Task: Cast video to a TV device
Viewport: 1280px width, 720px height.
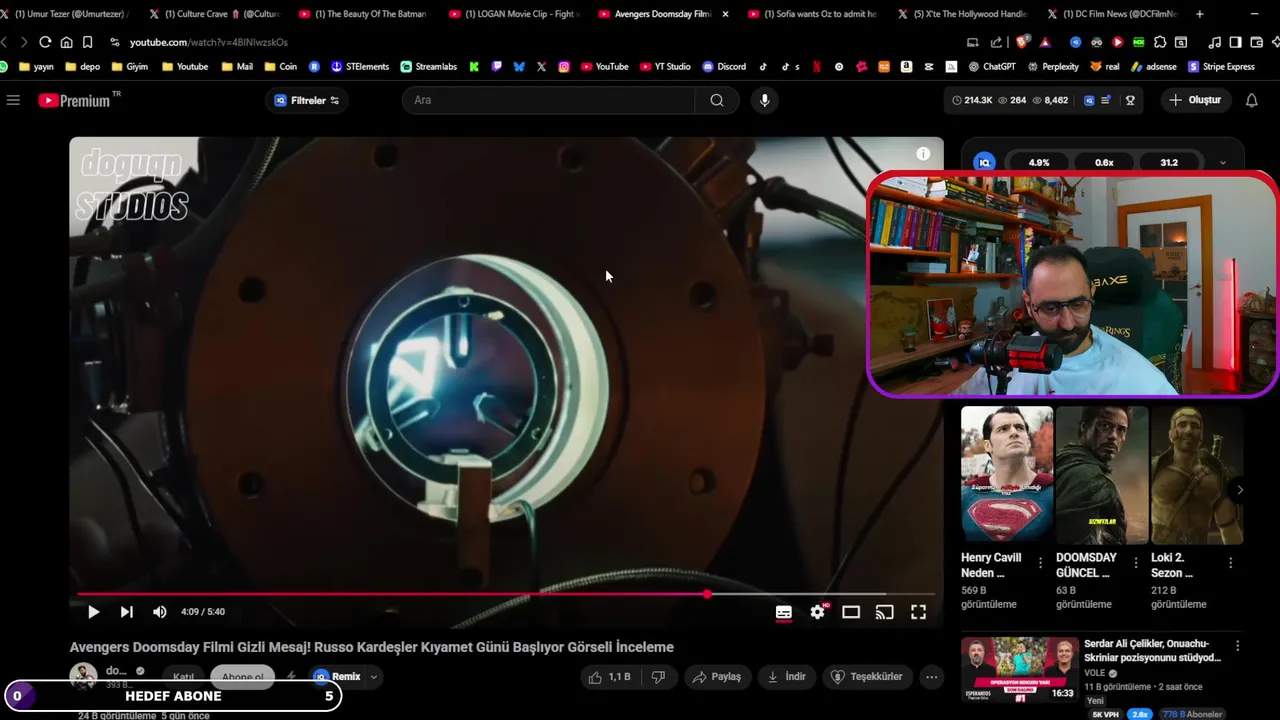Action: click(885, 612)
